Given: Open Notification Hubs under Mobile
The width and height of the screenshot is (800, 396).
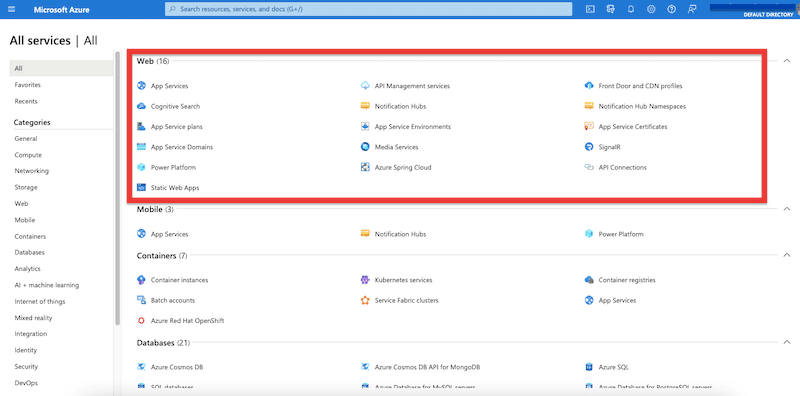Looking at the screenshot, I should (x=400, y=234).
